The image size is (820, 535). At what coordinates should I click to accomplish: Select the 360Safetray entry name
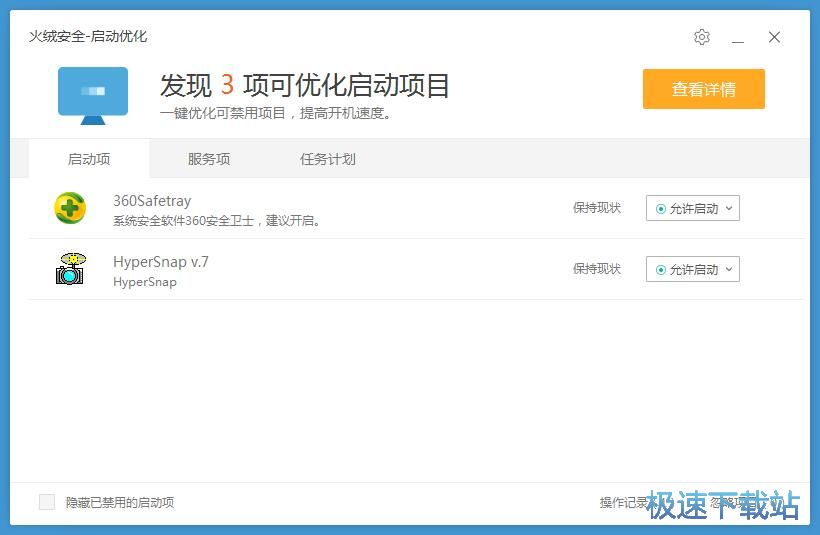tap(152, 201)
